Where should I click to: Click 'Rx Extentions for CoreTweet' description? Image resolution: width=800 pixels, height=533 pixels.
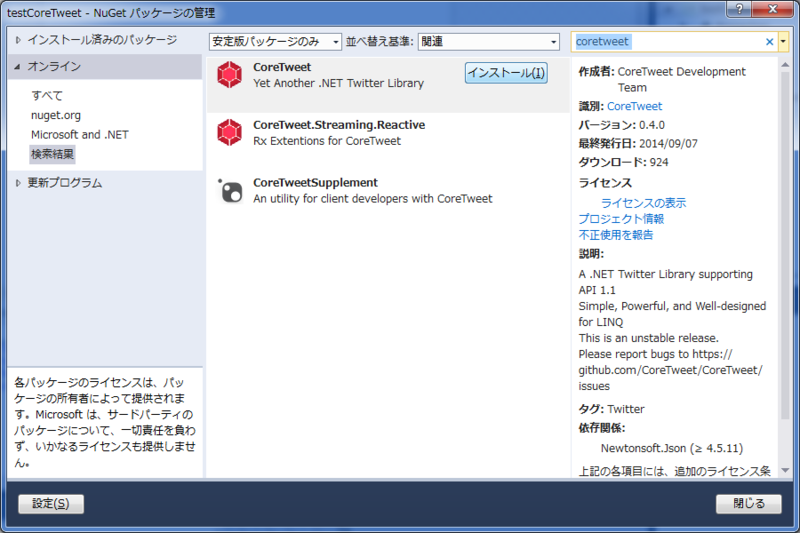pyautogui.click(x=327, y=141)
